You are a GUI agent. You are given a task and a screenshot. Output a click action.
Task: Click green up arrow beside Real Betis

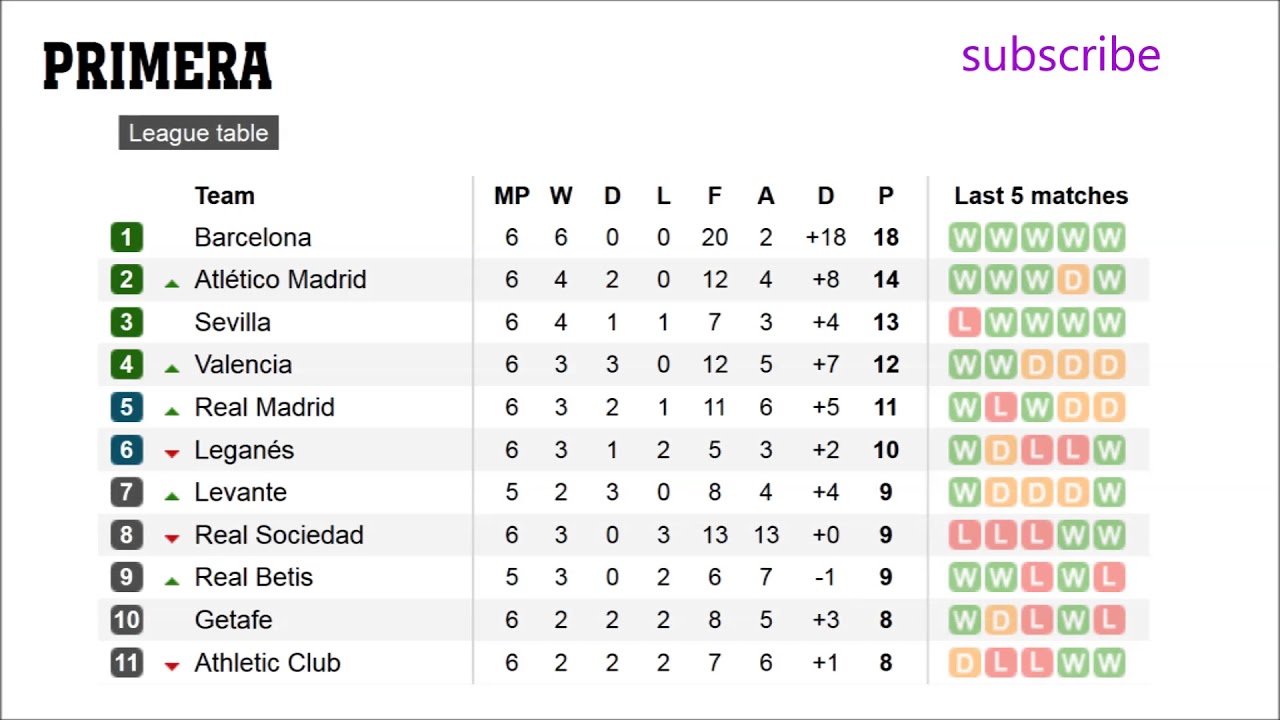pos(172,580)
